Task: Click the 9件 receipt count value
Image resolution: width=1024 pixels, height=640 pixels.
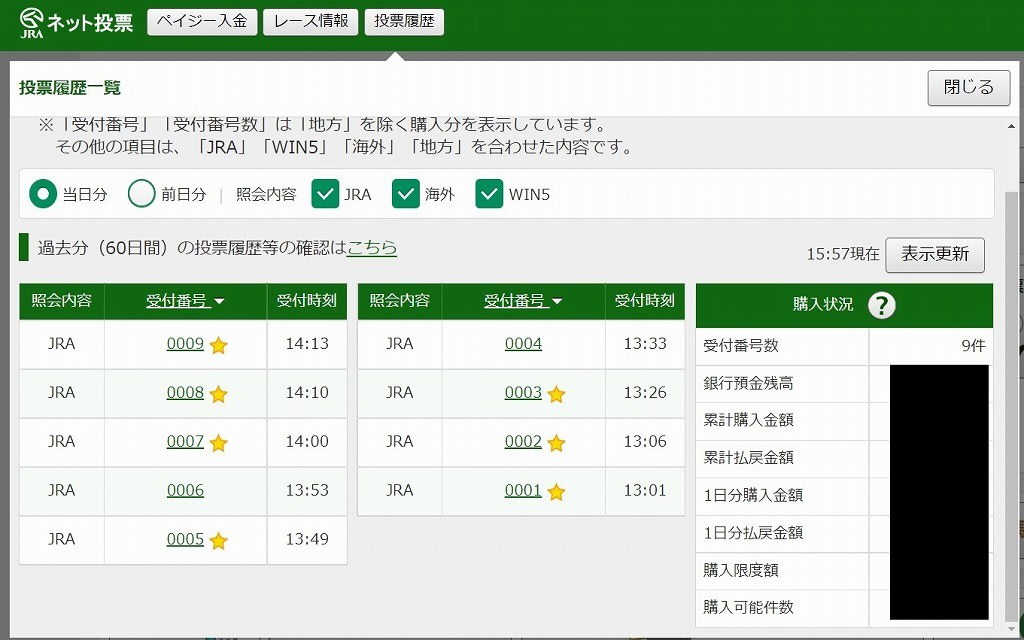Action: coord(973,346)
